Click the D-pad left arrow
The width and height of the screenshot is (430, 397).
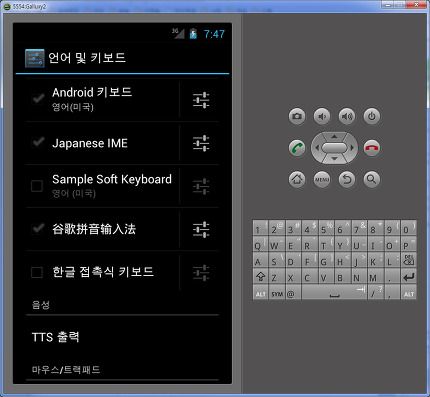(x=317, y=148)
